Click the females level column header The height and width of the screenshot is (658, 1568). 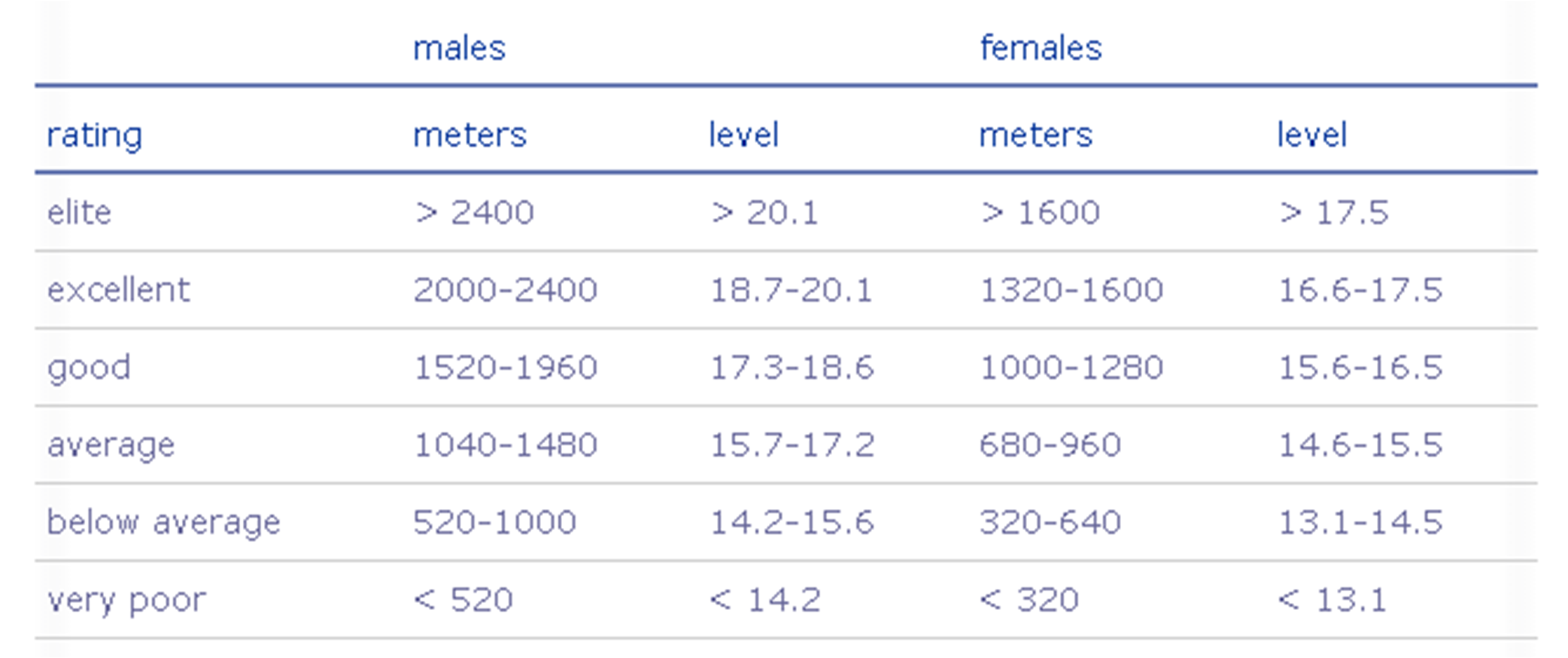pos(1311,135)
